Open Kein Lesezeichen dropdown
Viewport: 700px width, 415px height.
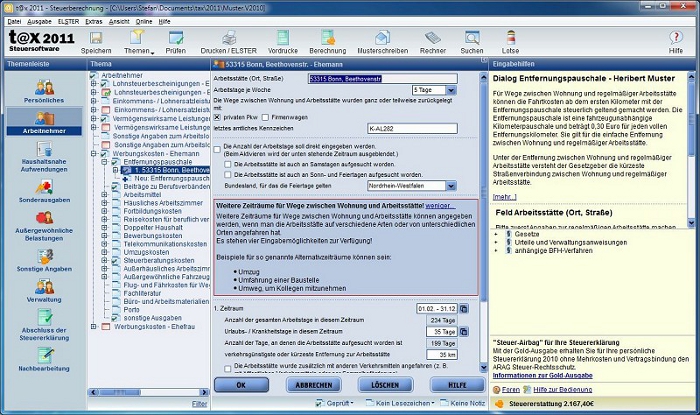pos(400,403)
